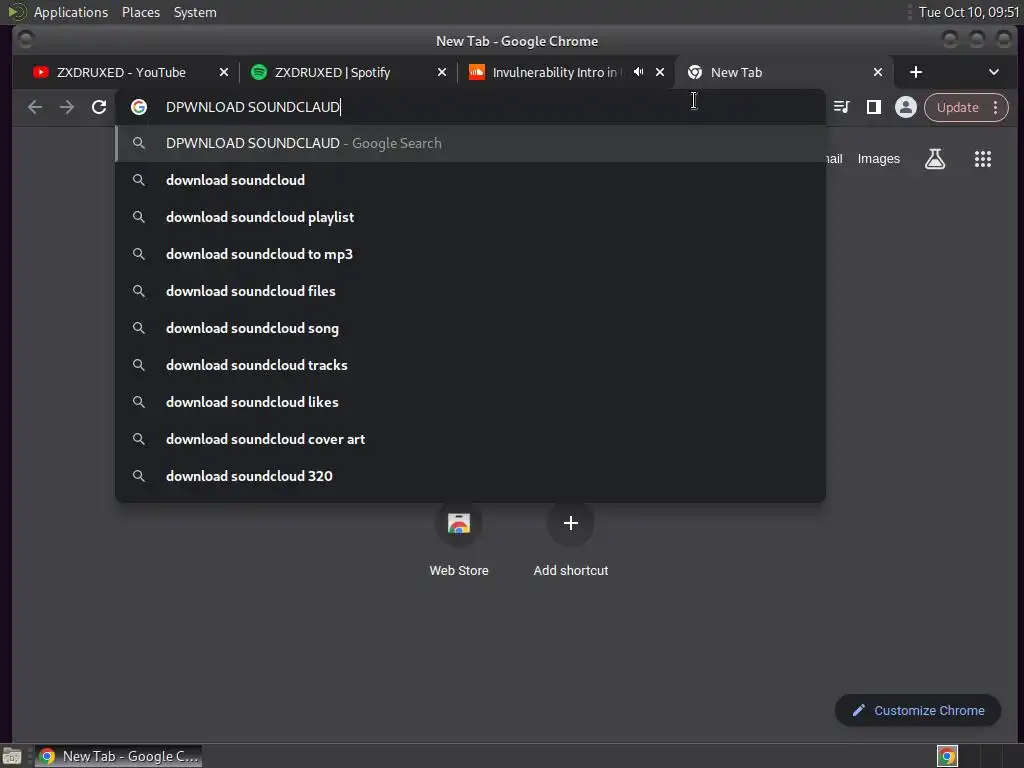This screenshot has width=1024, height=768.
Task: Click the Update button
Action: coord(957,107)
